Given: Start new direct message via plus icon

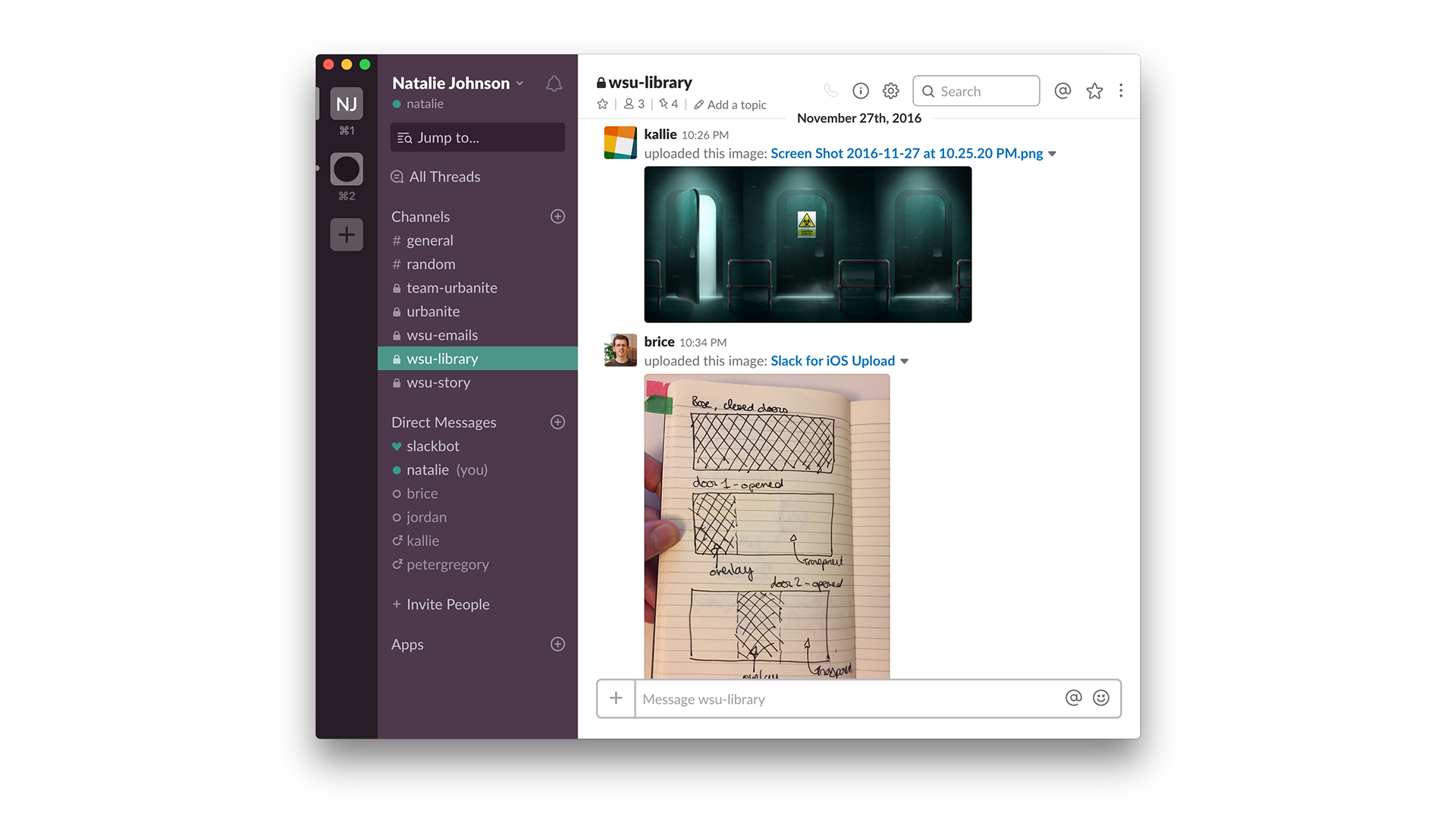Looking at the screenshot, I should (x=557, y=422).
